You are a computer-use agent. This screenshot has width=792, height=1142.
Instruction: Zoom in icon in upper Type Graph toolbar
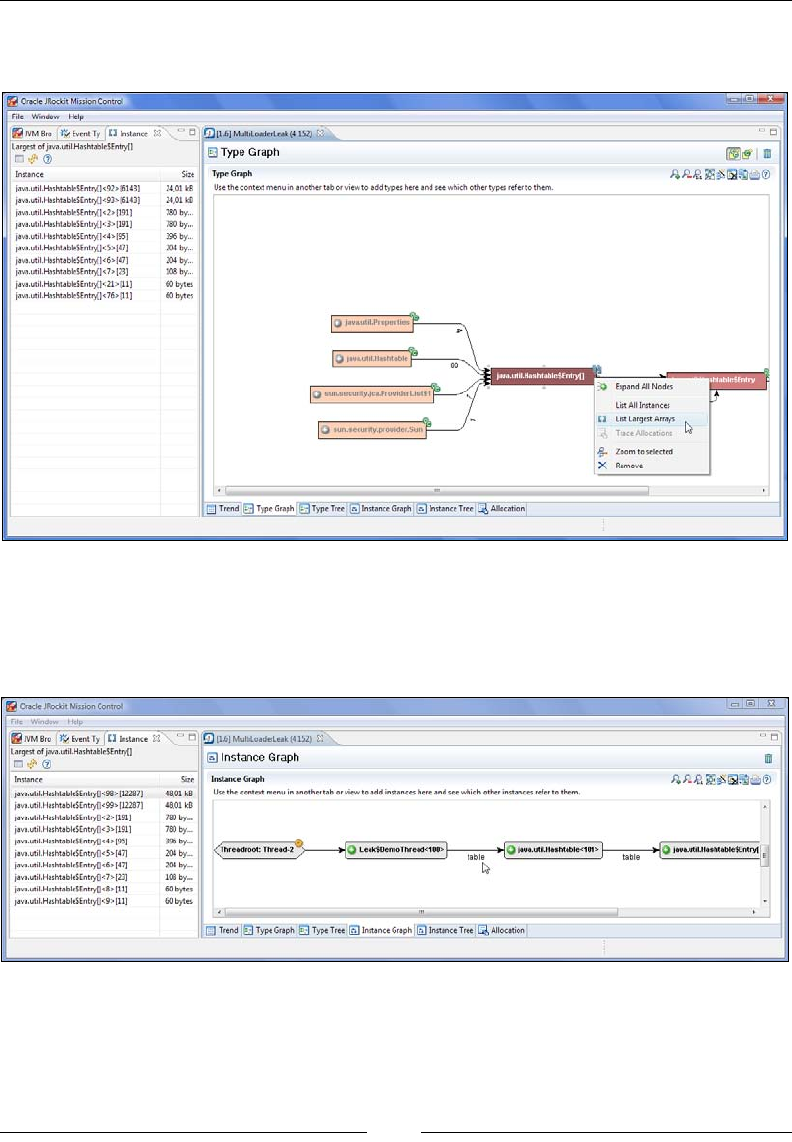point(675,174)
